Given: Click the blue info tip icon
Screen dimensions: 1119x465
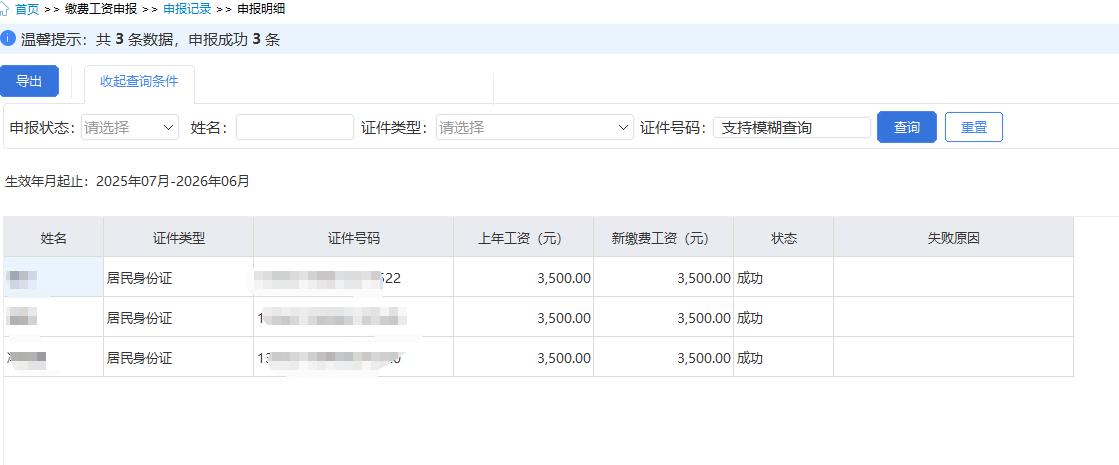Looking at the screenshot, I should (x=8, y=39).
